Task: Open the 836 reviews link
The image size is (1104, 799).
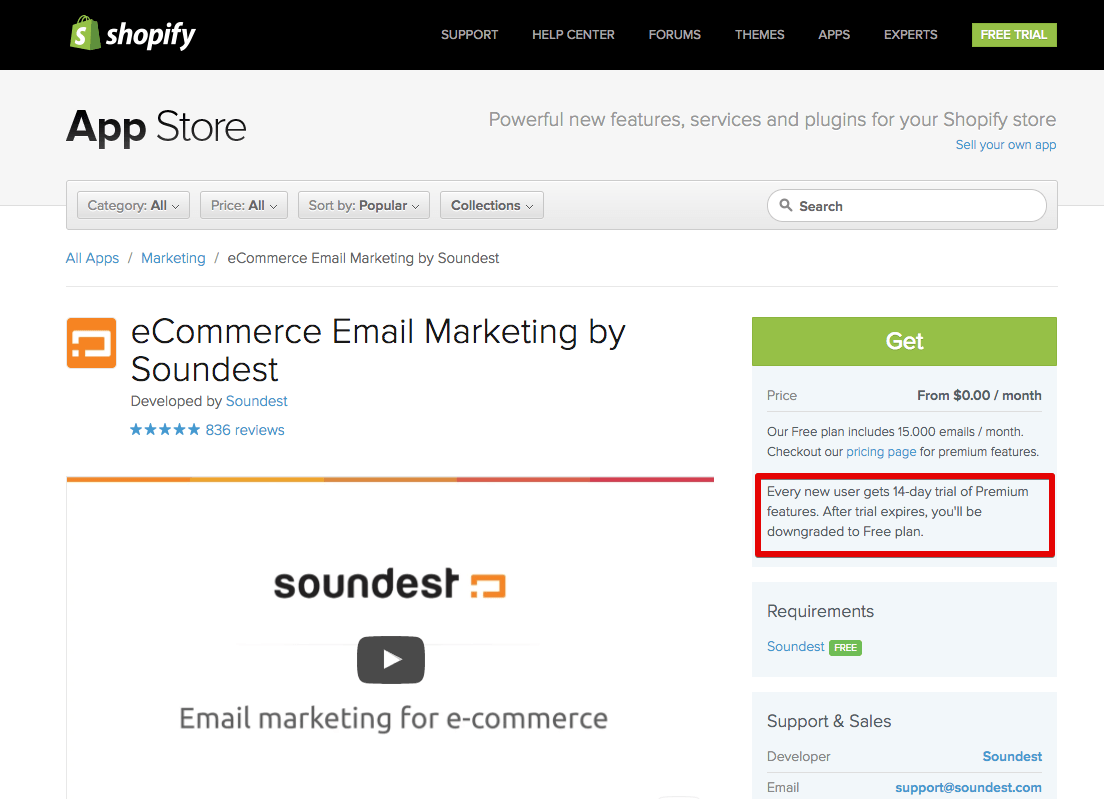Action: pos(245,430)
